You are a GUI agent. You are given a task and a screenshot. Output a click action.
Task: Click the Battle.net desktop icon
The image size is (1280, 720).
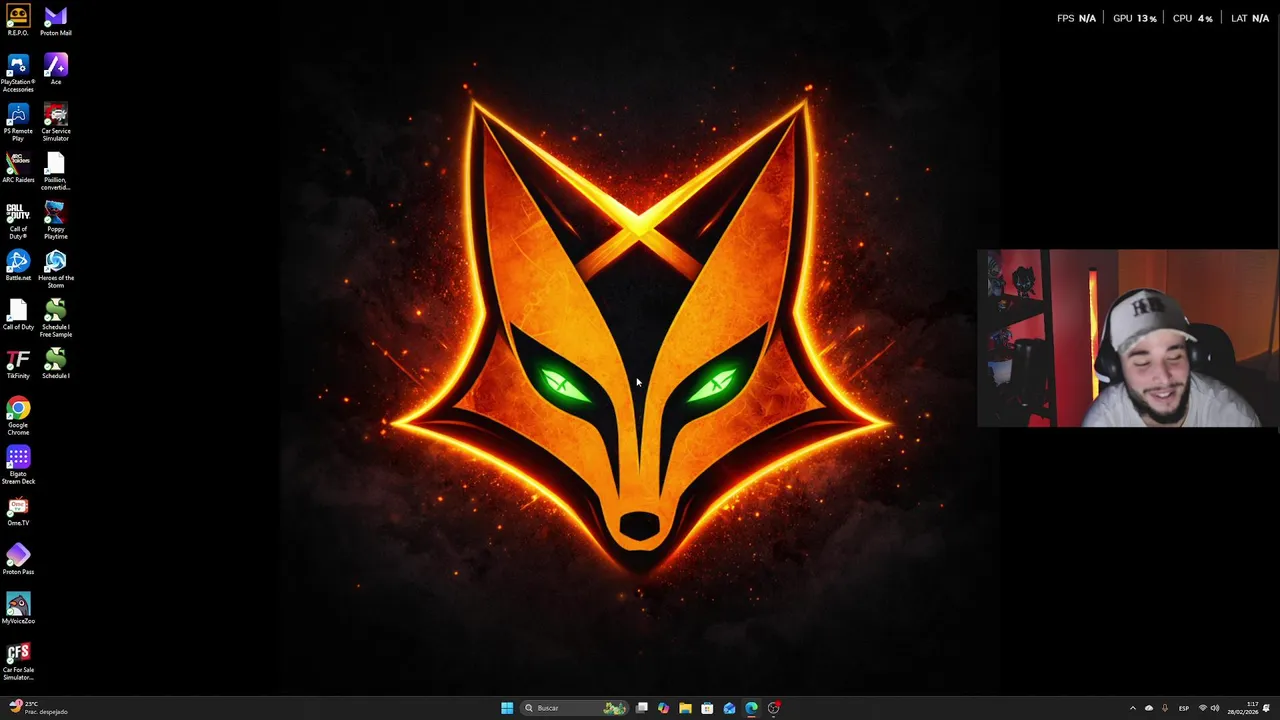[x=18, y=265]
